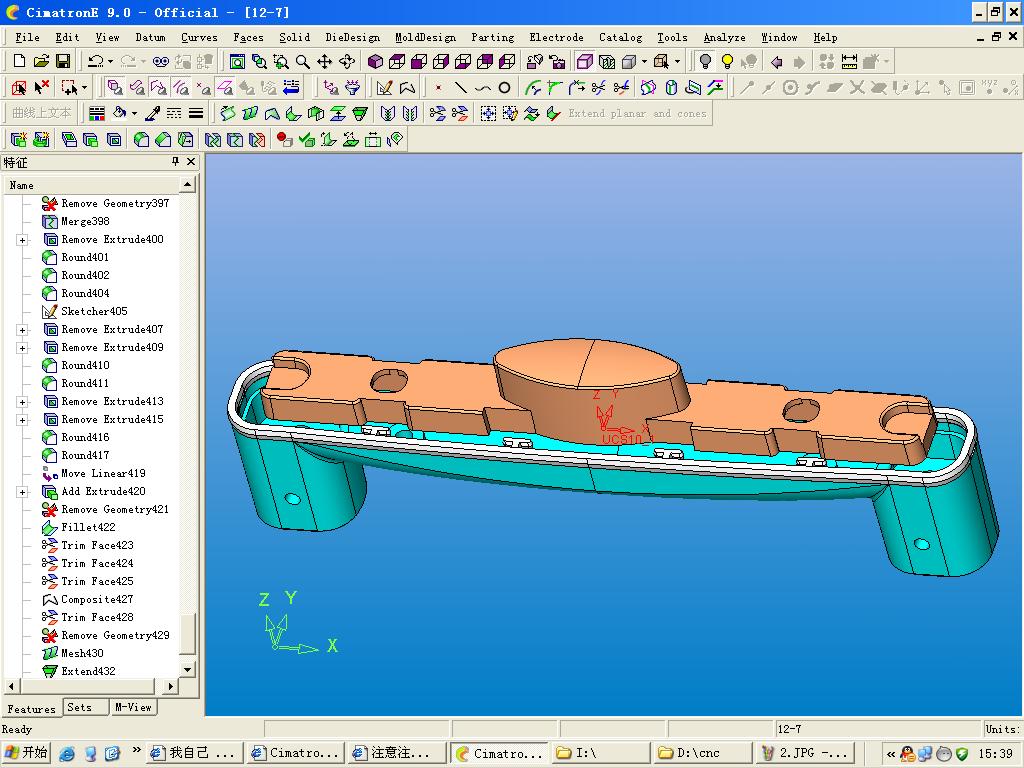The height and width of the screenshot is (768, 1024).
Task: Click the Save file icon
Action: pyautogui.click(x=64, y=62)
